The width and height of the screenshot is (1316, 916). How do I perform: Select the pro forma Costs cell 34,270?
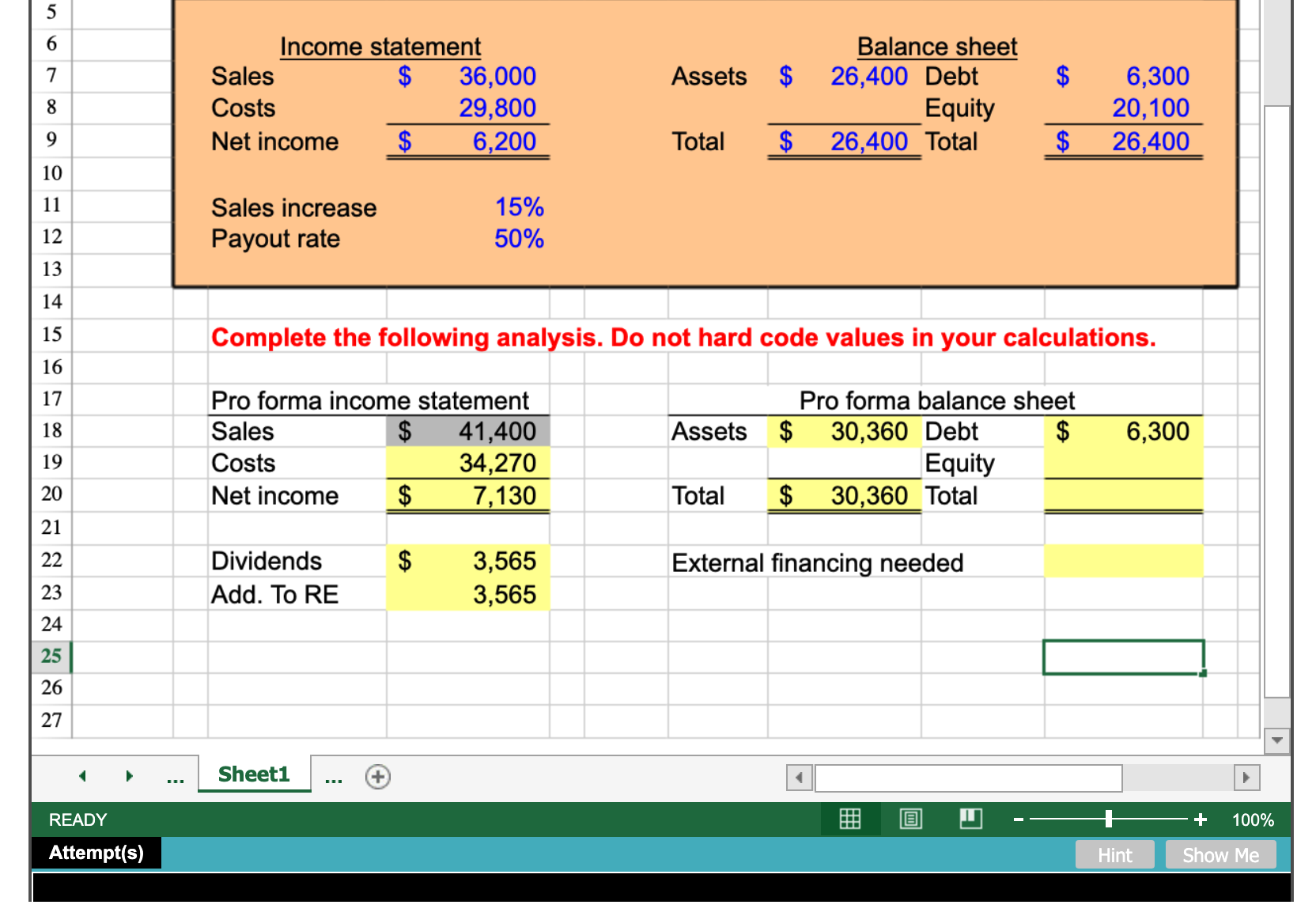[467, 463]
